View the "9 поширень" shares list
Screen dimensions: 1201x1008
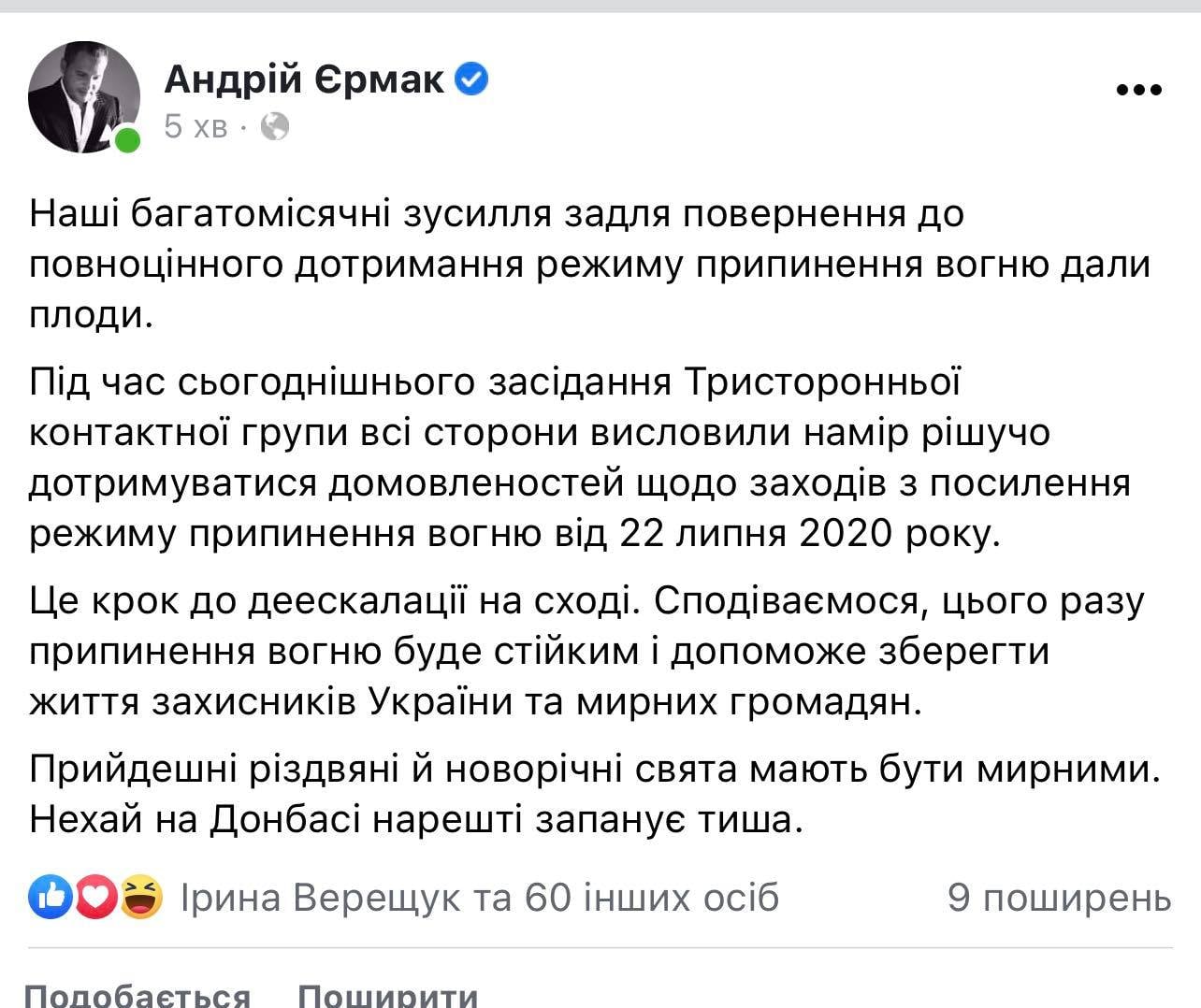coord(1059,898)
